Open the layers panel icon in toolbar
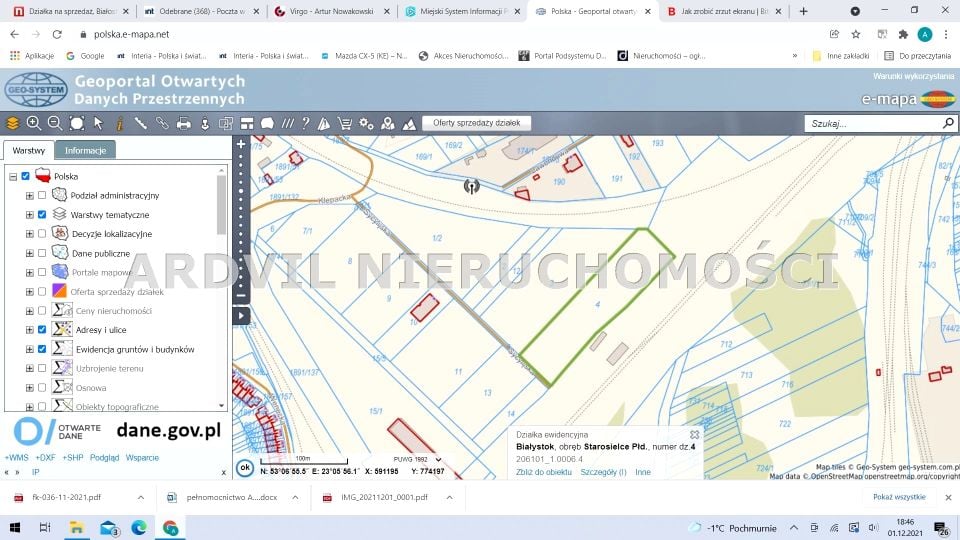This screenshot has height=540, width=960. tap(13, 123)
